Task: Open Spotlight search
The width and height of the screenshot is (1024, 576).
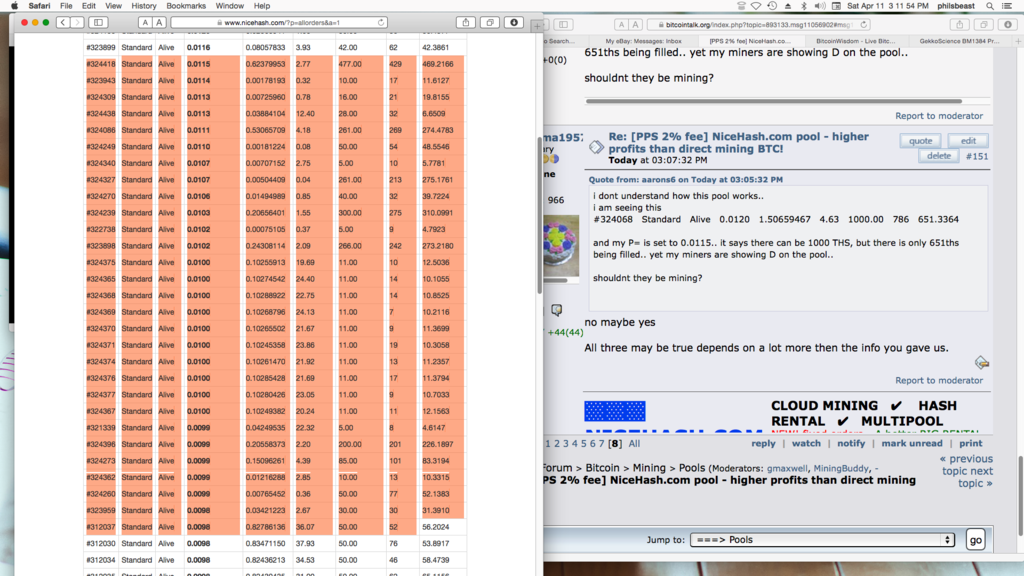Action: click(990, 6)
